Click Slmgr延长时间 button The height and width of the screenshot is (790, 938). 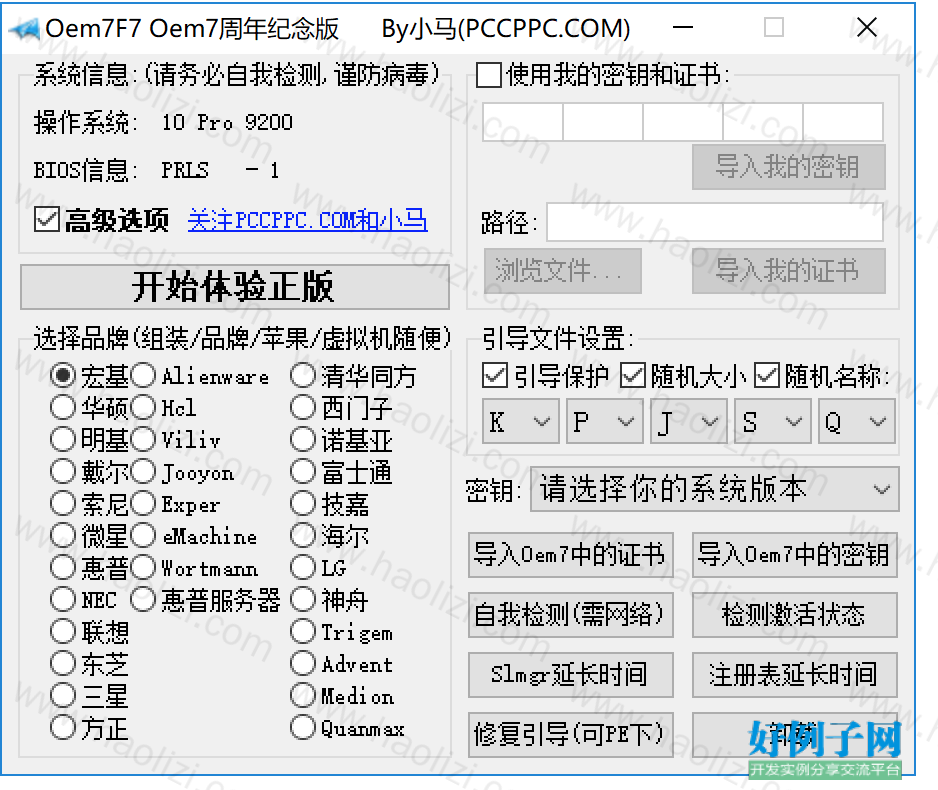pyautogui.click(x=571, y=675)
